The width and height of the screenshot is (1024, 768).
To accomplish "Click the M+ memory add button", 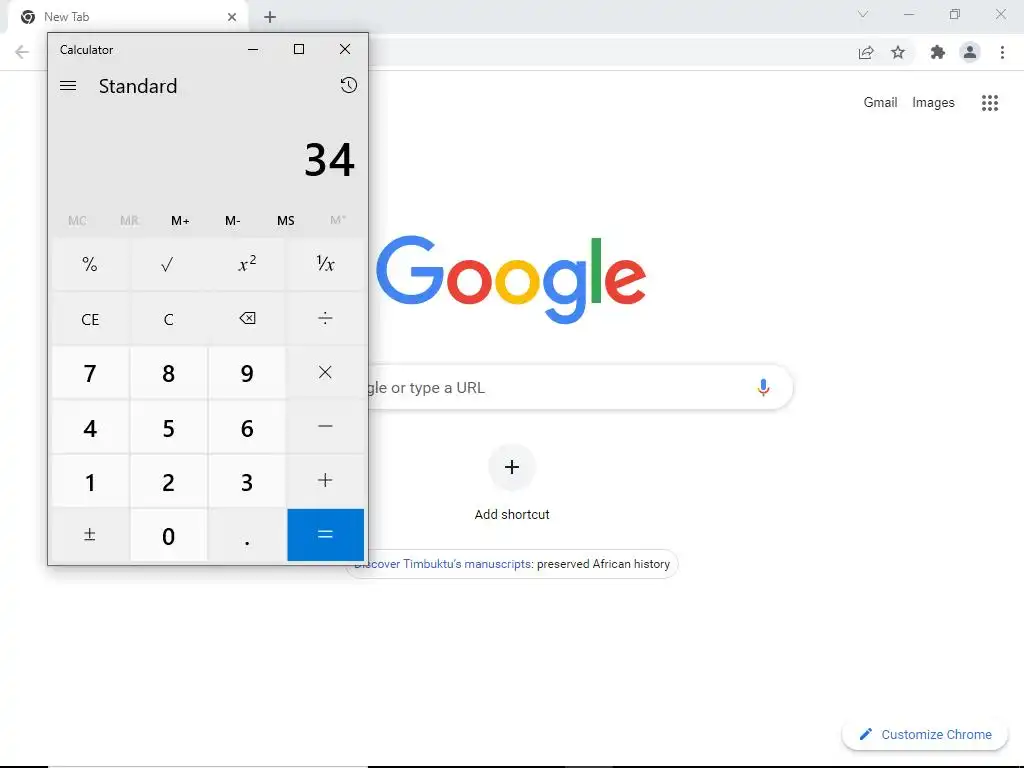I will 180,221.
